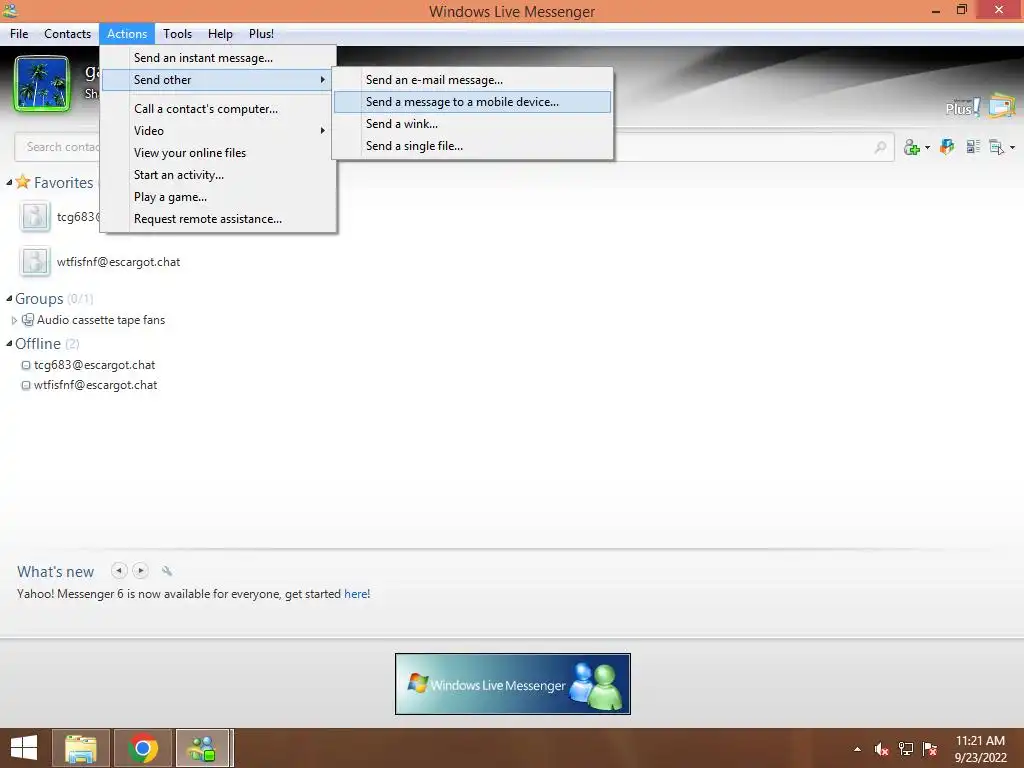Choose Send a single file
The image size is (1024, 768).
[x=472, y=146]
